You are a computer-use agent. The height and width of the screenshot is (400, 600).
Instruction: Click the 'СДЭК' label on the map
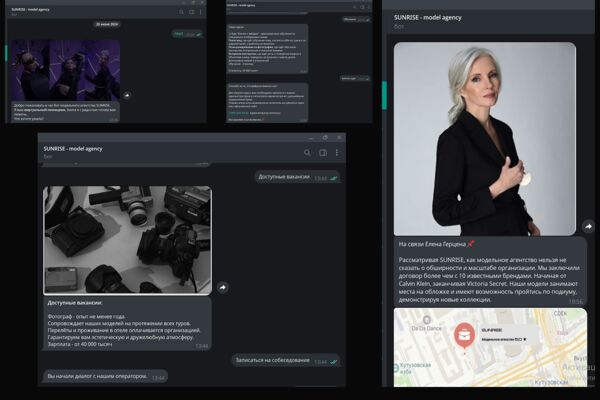click(561, 313)
